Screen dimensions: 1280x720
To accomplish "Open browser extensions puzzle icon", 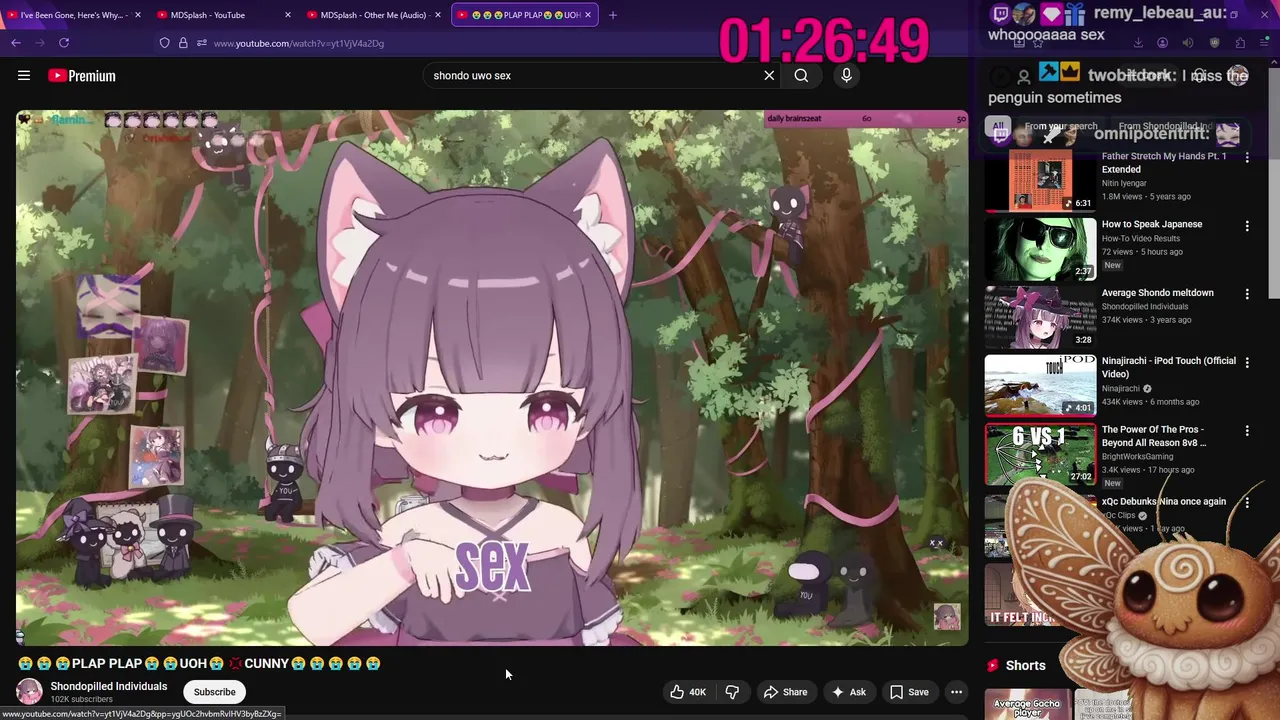I will (x=1240, y=43).
